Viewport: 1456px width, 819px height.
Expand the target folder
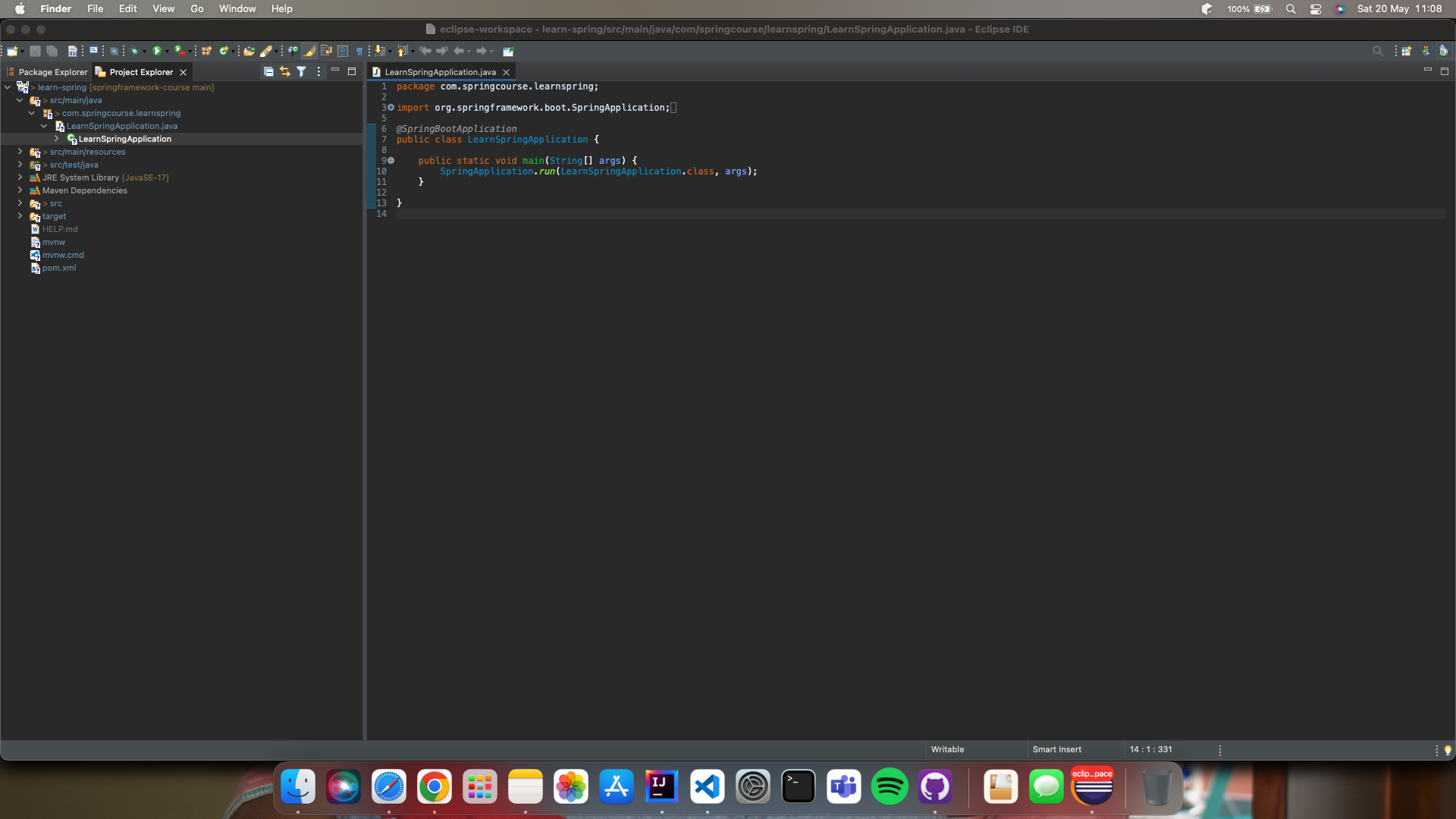click(x=20, y=216)
